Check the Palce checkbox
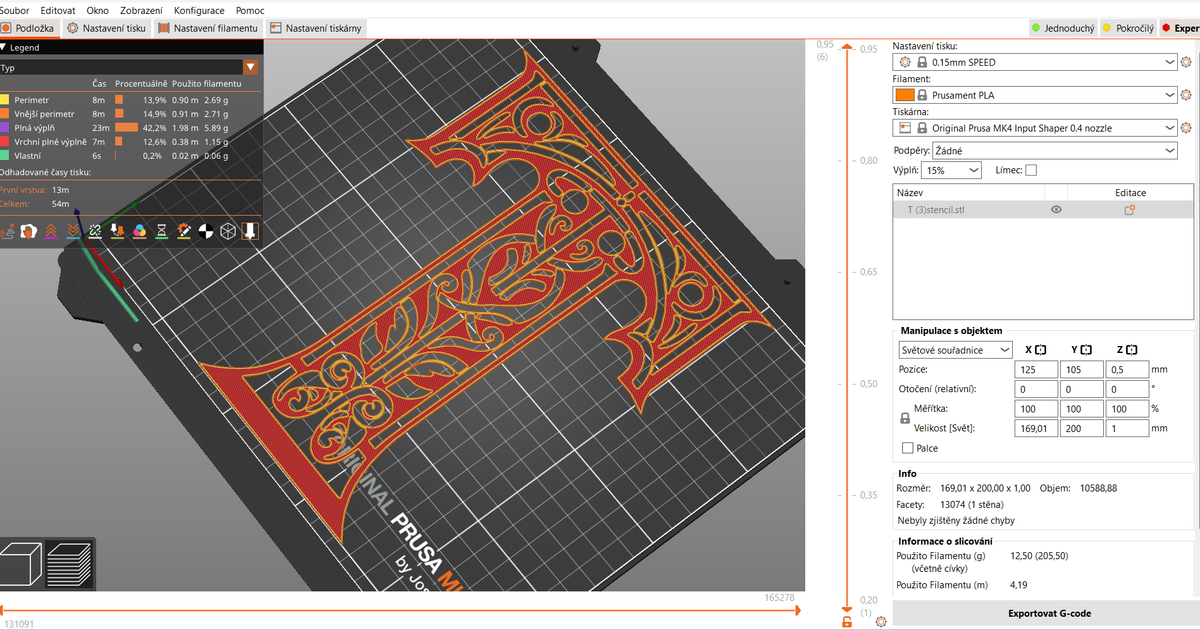1200x630 pixels. pos(908,448)
